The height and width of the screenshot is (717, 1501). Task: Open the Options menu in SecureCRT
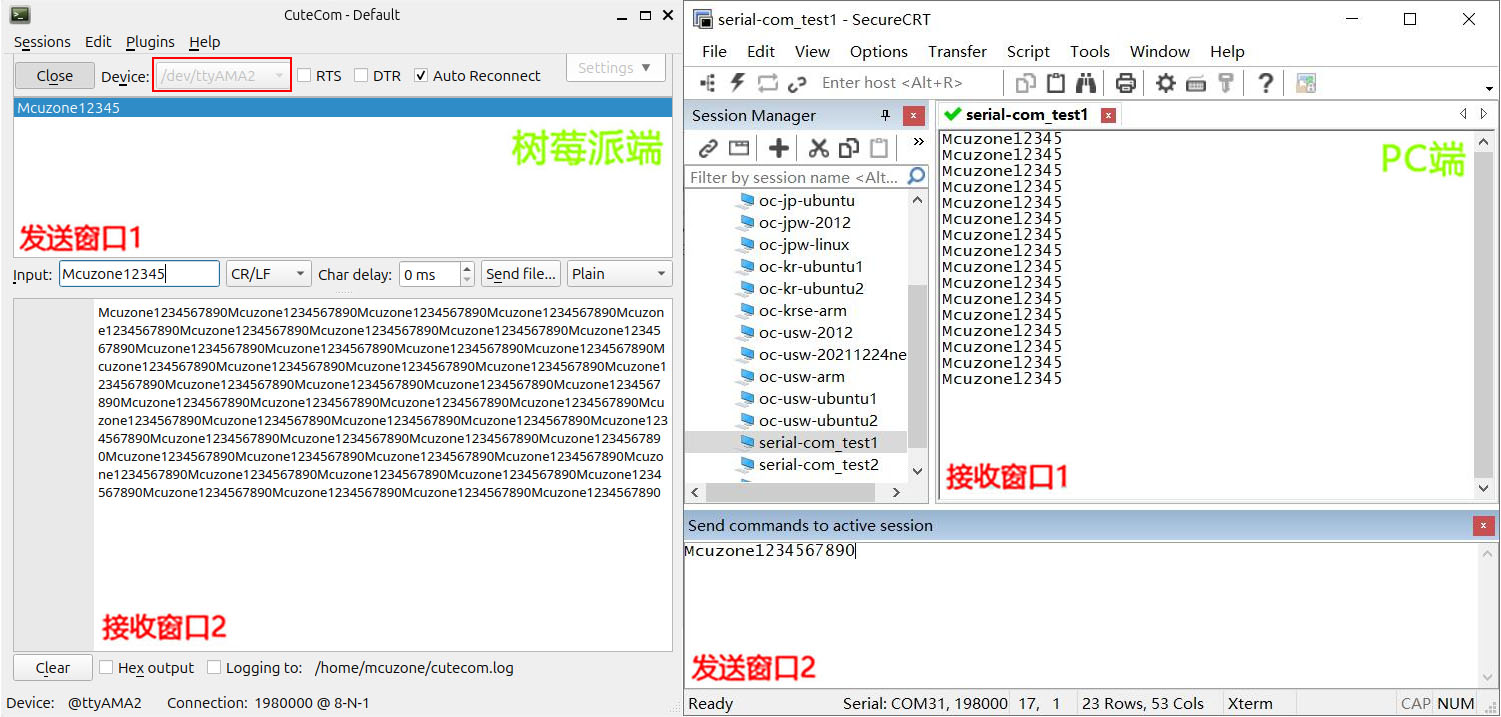[879, 52]
